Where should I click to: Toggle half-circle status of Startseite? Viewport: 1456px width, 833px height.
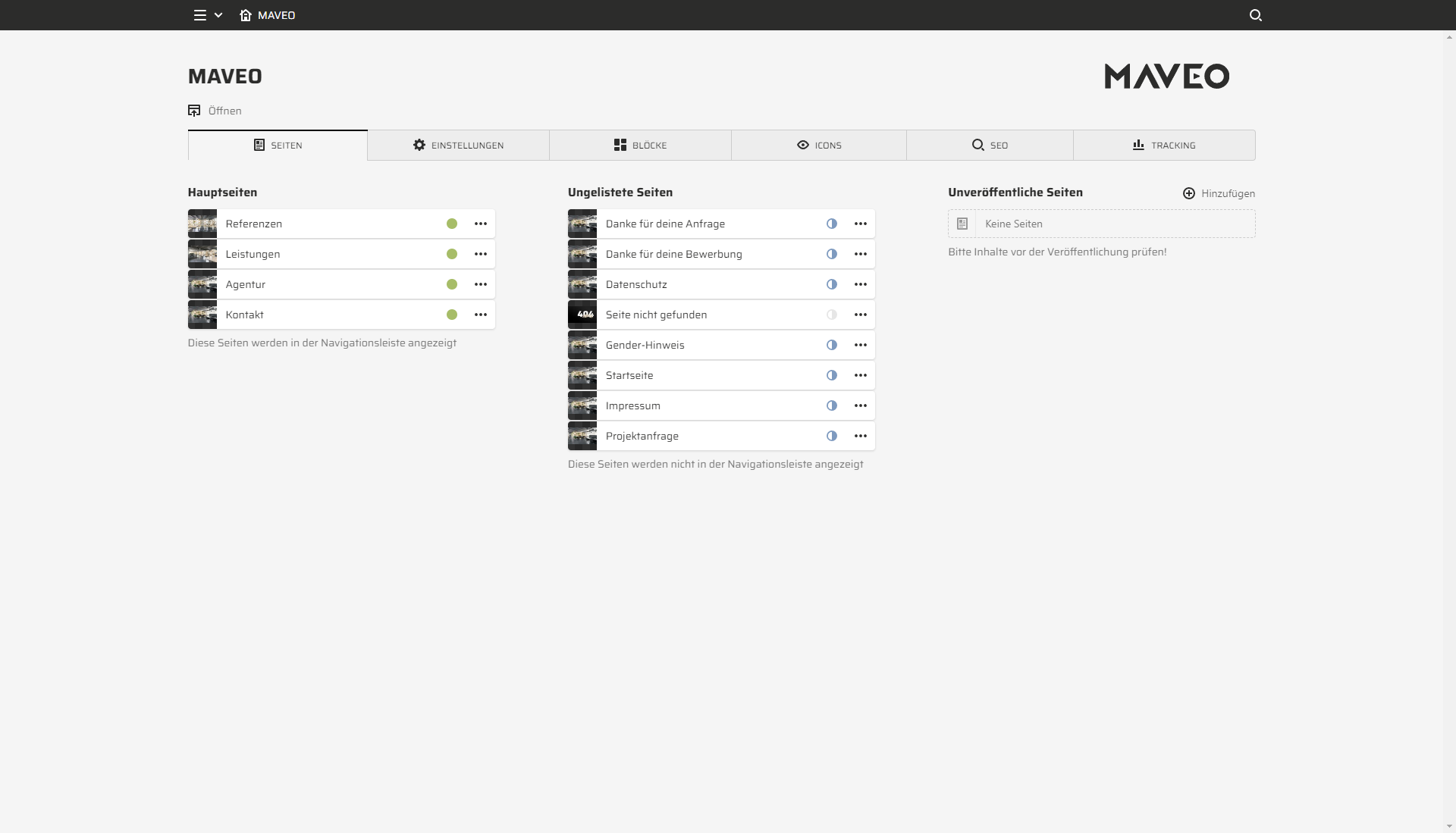pos(832,375)
